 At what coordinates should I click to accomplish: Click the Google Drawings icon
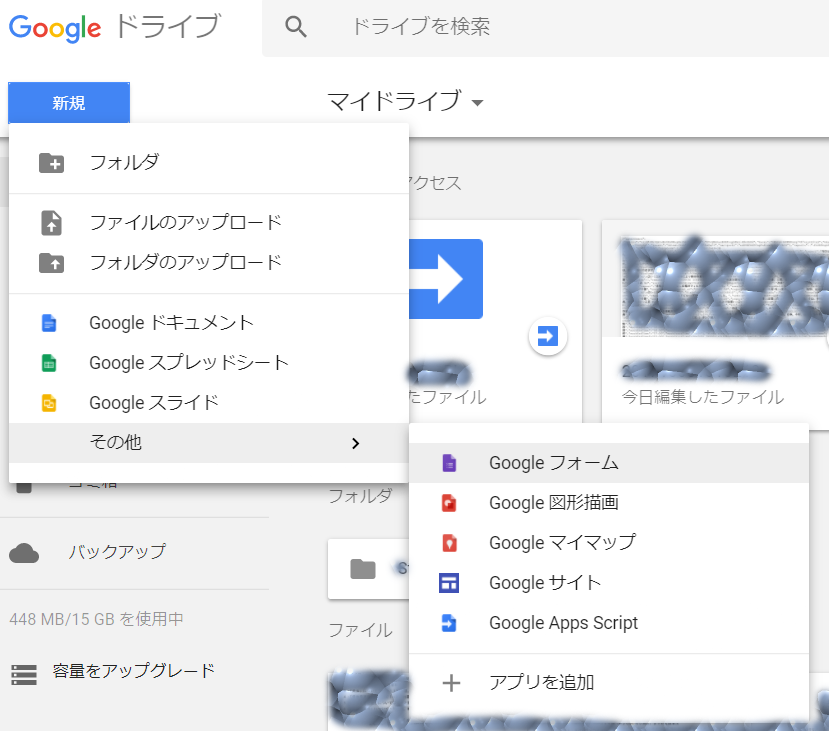pyautogui.click(x=449, y=503)
